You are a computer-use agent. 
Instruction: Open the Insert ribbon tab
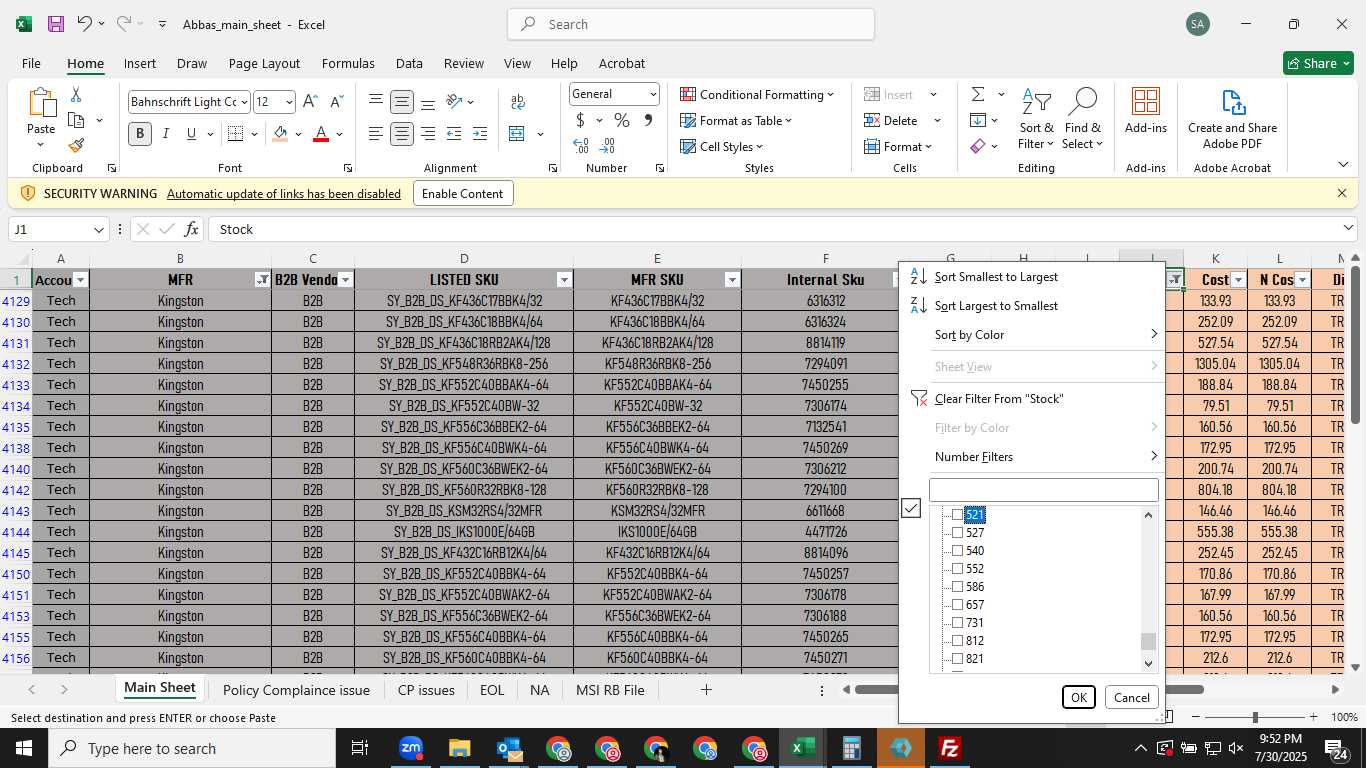point(140,63)
